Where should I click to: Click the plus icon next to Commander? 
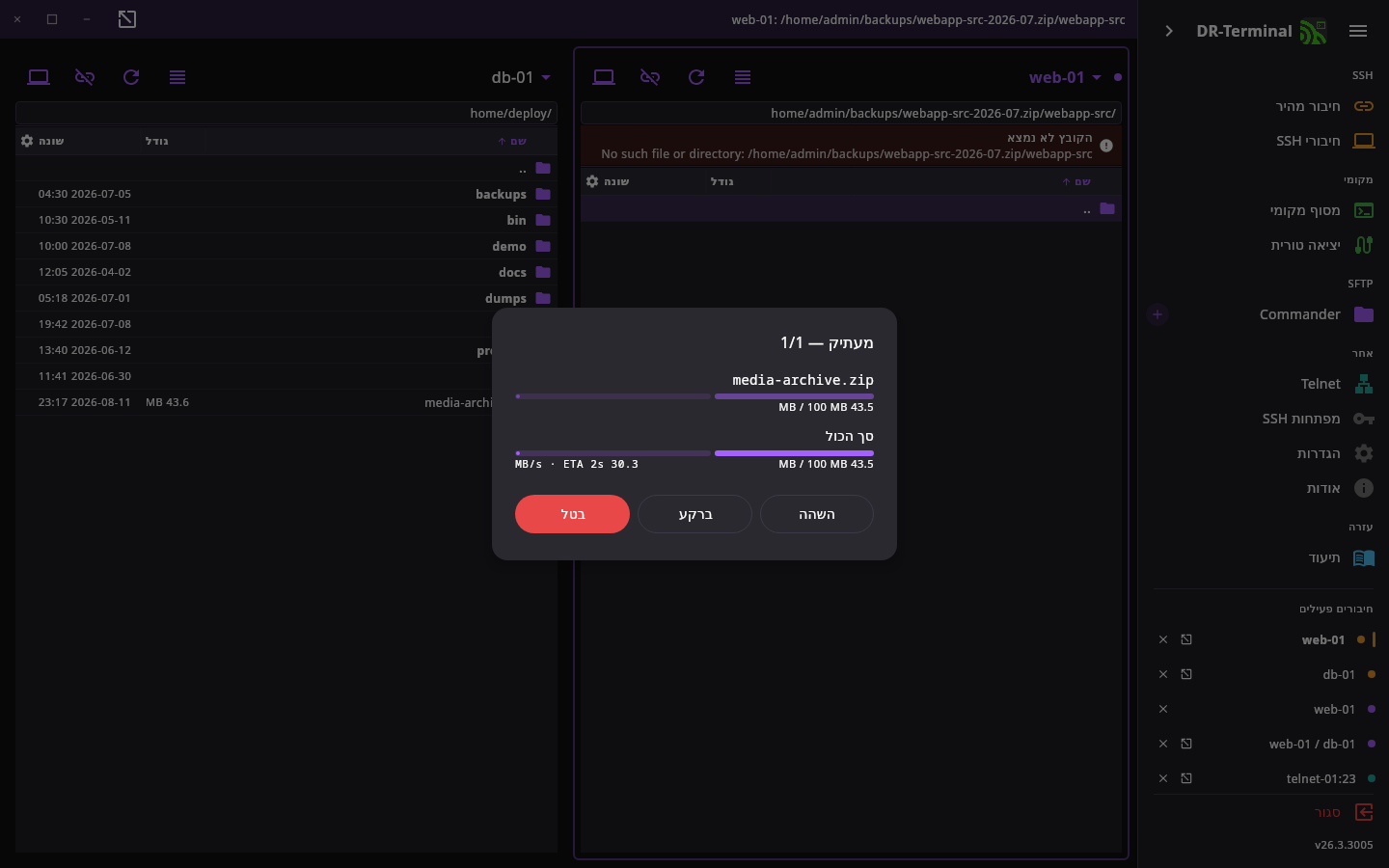click(1157, 314)
